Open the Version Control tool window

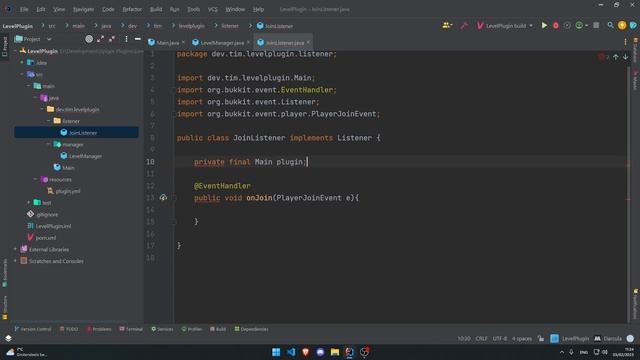click(x=33, y=329)
